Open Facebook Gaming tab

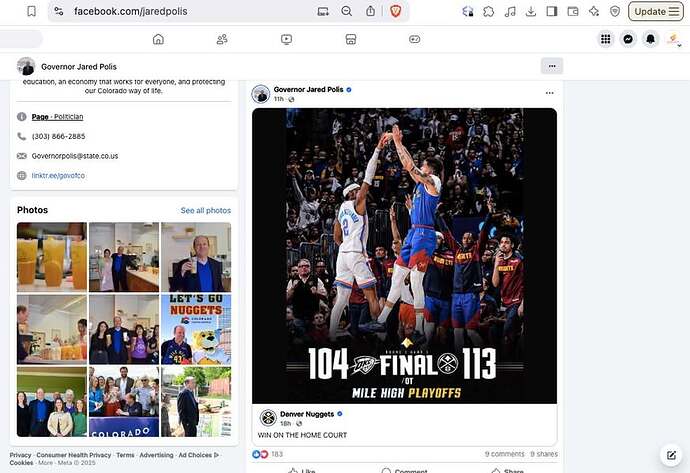coord(415,40)
